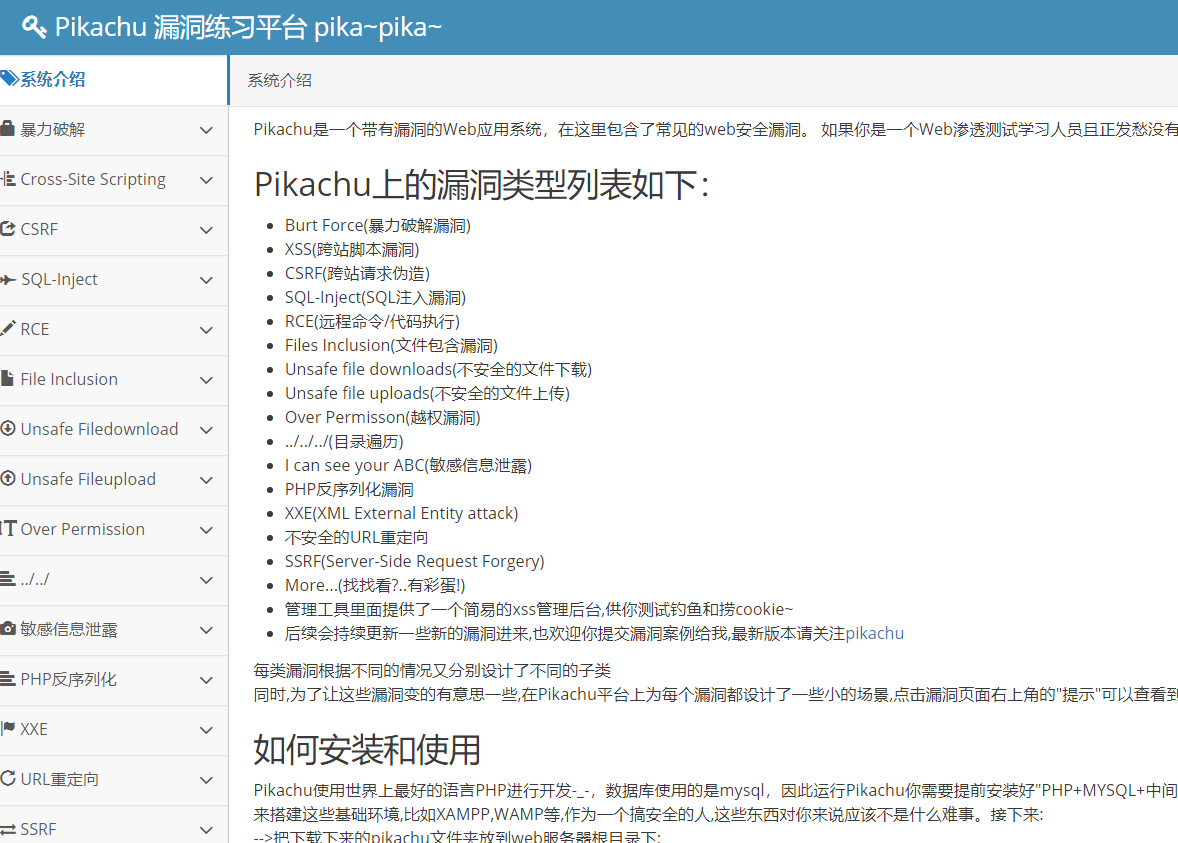Screen dimensions: 1178x843
Task: Expand the CSRF chevron
Action: pyautogui.click(x=207, y=230)
